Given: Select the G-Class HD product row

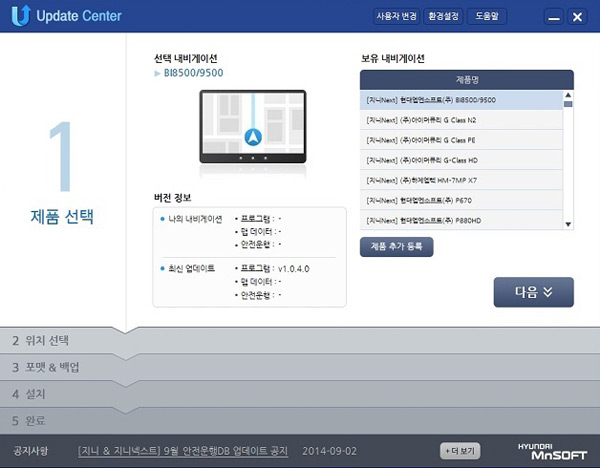Looking at the screenshot, I should coord(461,160).
